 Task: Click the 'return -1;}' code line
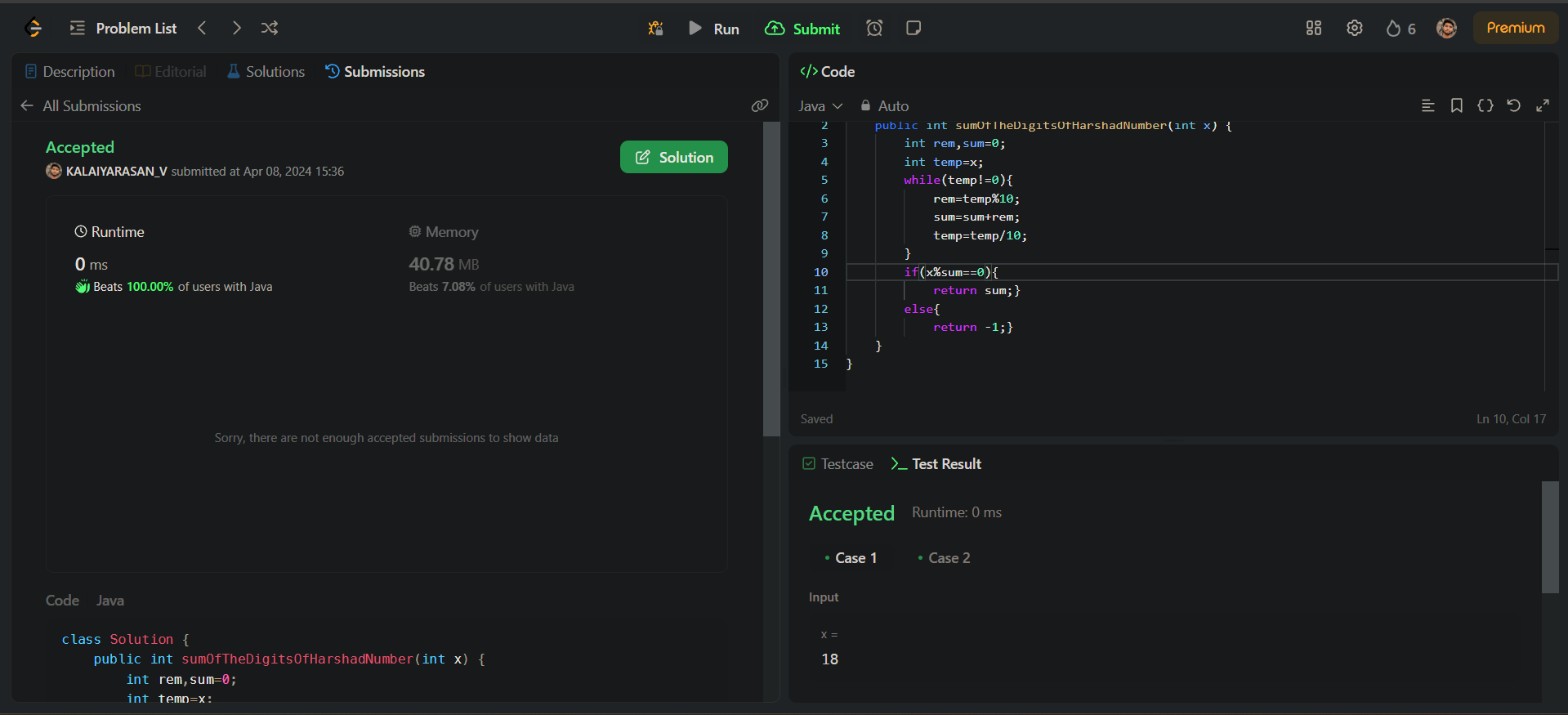click(973, 327)
